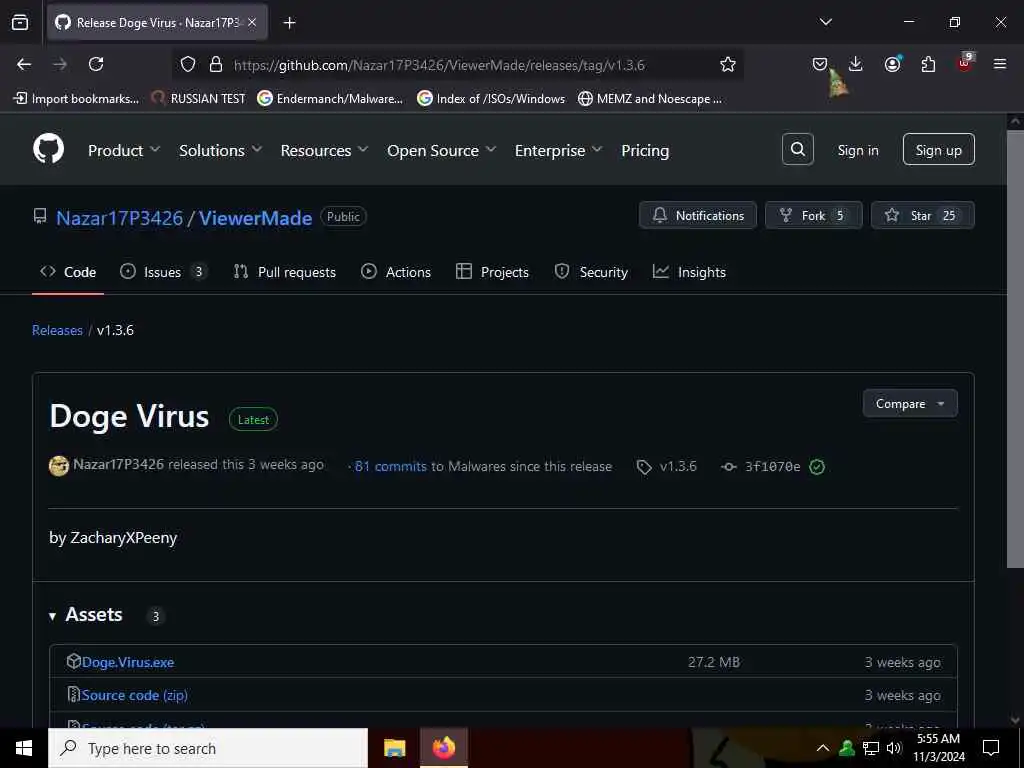Open the 81 commits link
This screenshot has width=1024, height=768.
391,466
